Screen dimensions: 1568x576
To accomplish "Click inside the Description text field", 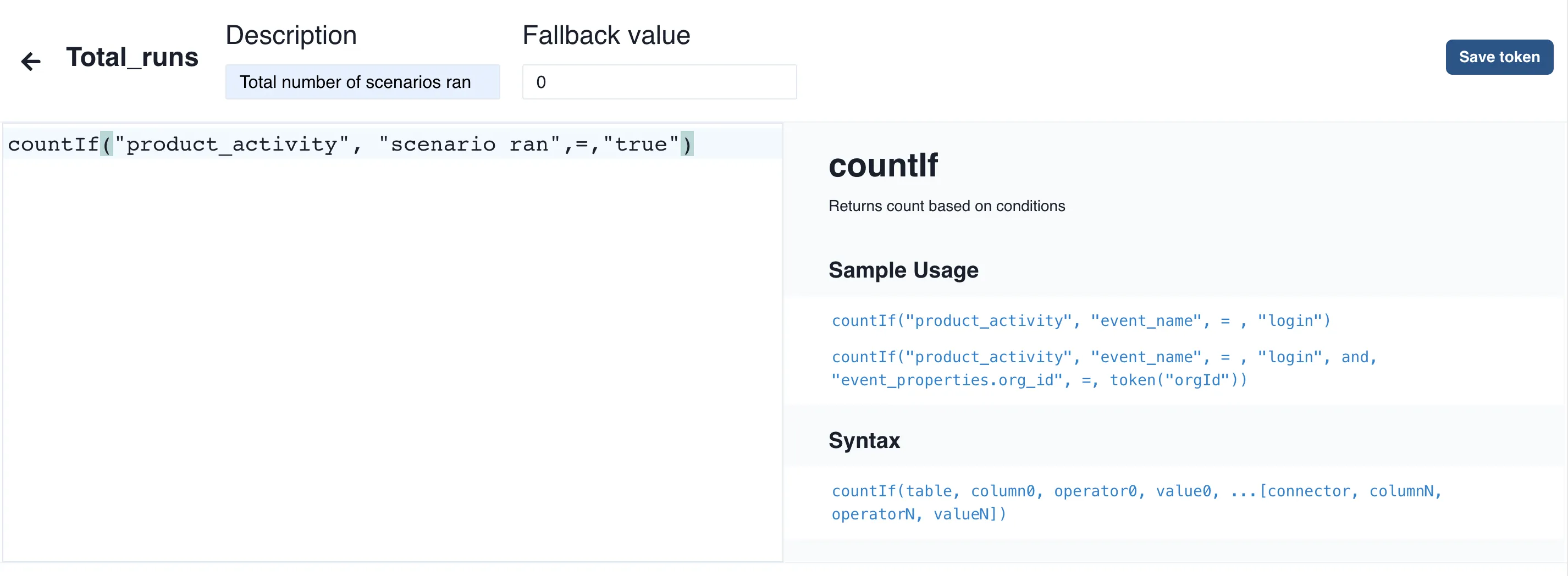I will pos(362,81).
